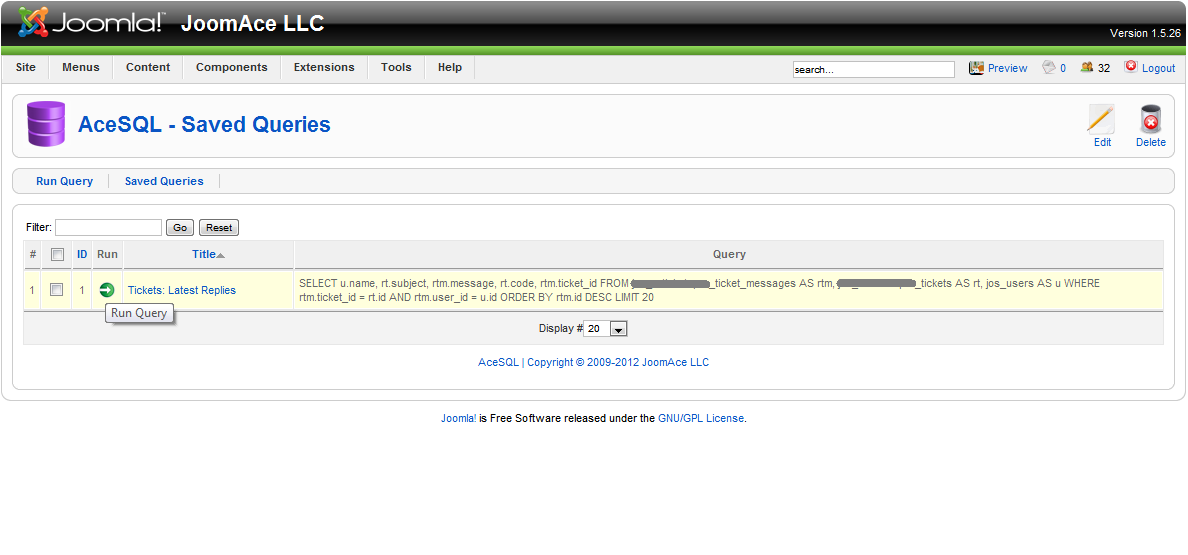
Task: Sort by the ID column header
Action: click(83, 254)
